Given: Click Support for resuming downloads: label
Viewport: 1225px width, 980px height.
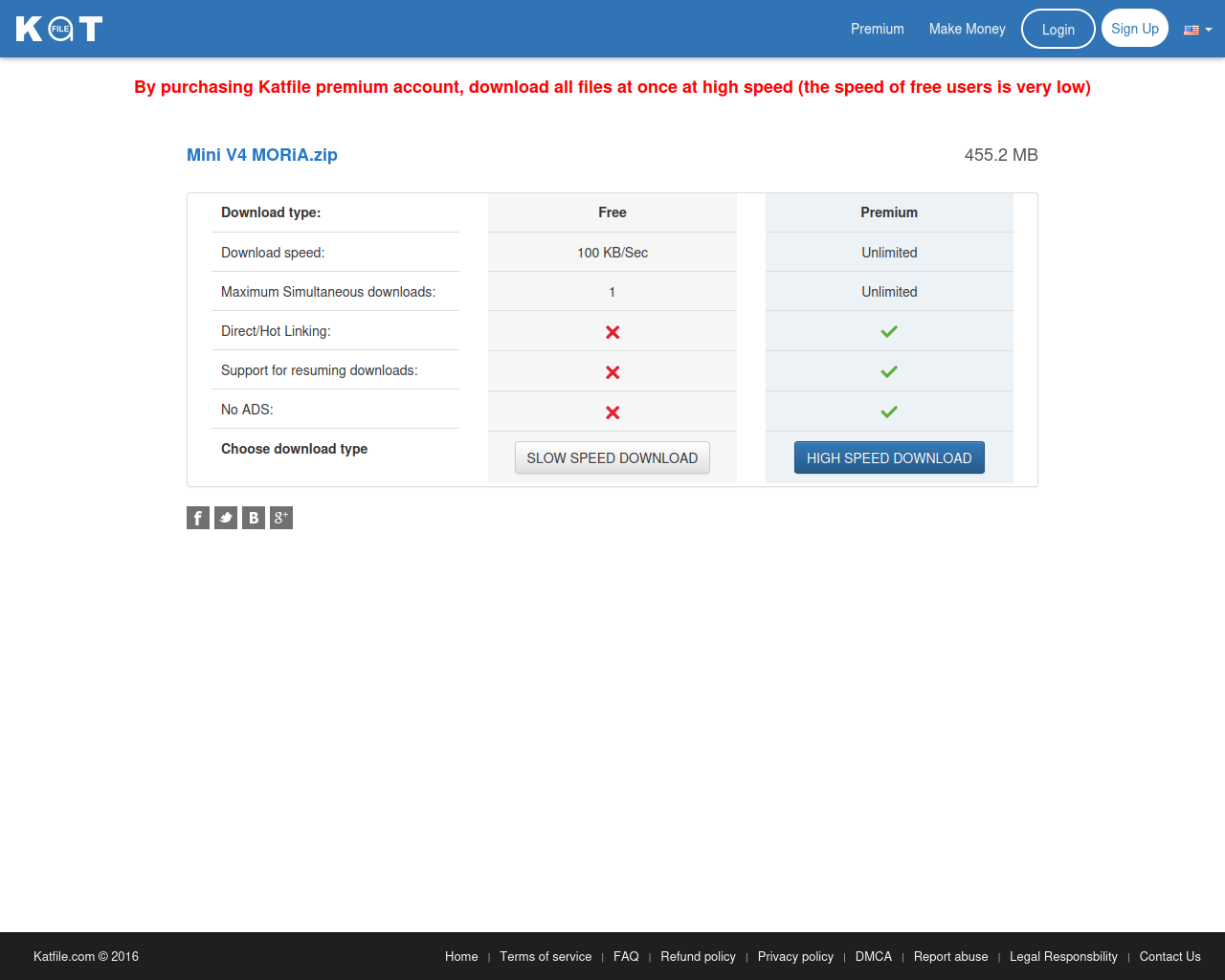Looking at the screenshot, I should point(320,370).
